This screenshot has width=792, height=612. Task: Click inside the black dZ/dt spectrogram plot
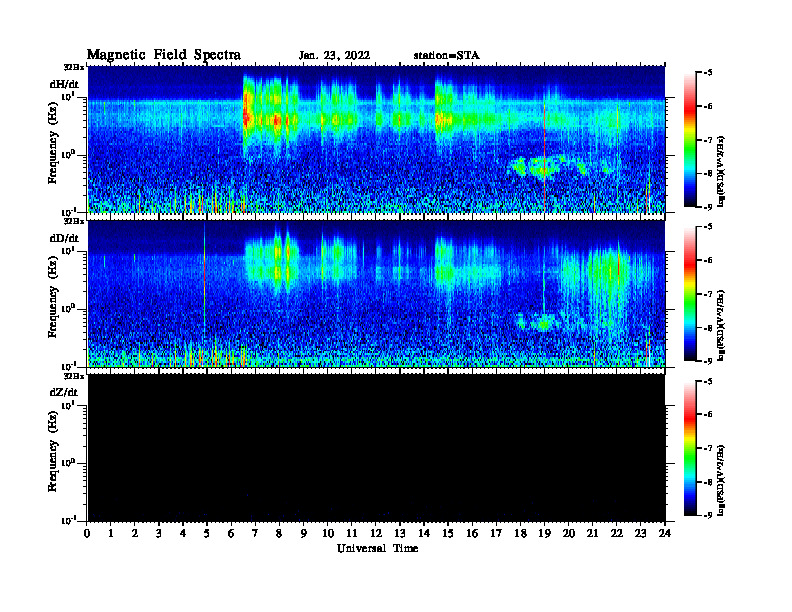click(x=376, y=448)
